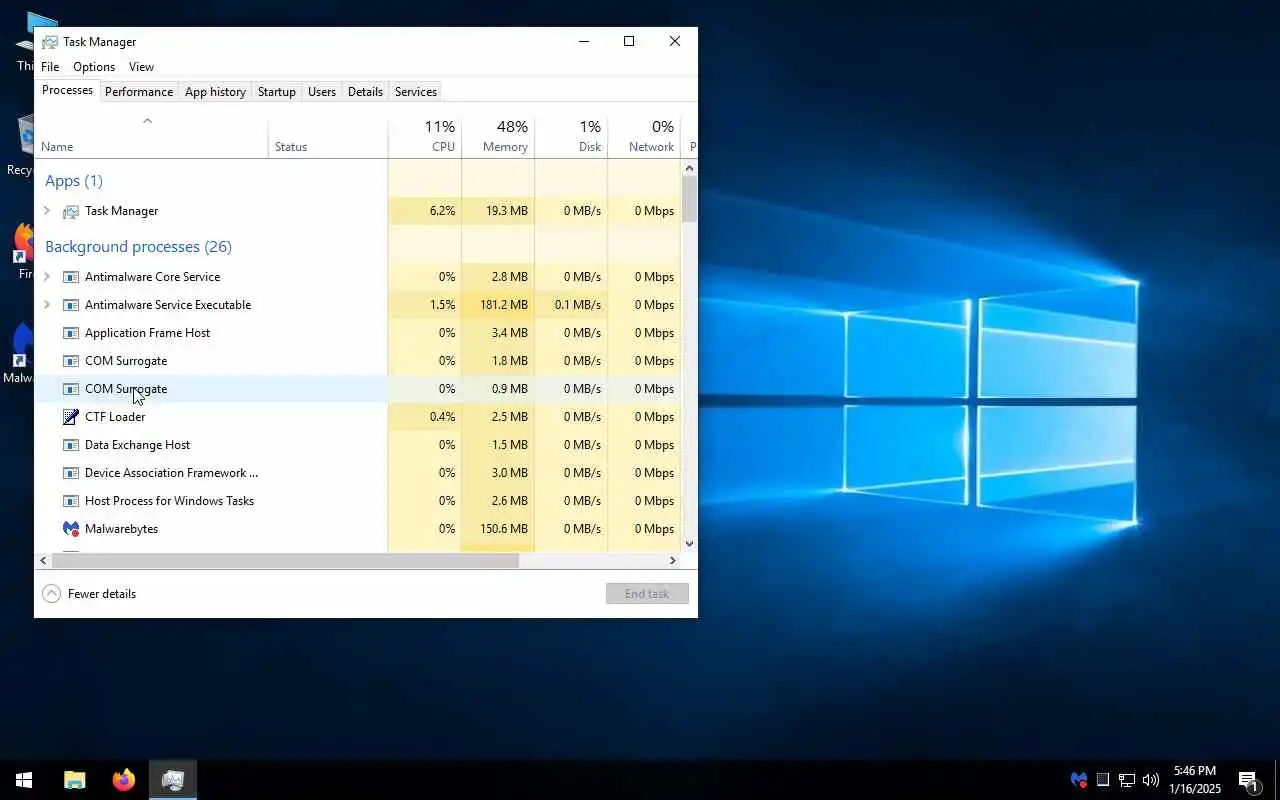Viewport: 1280px width, 800px height.
Task: Sort processes by CPU column
Action: pos(425,137)
